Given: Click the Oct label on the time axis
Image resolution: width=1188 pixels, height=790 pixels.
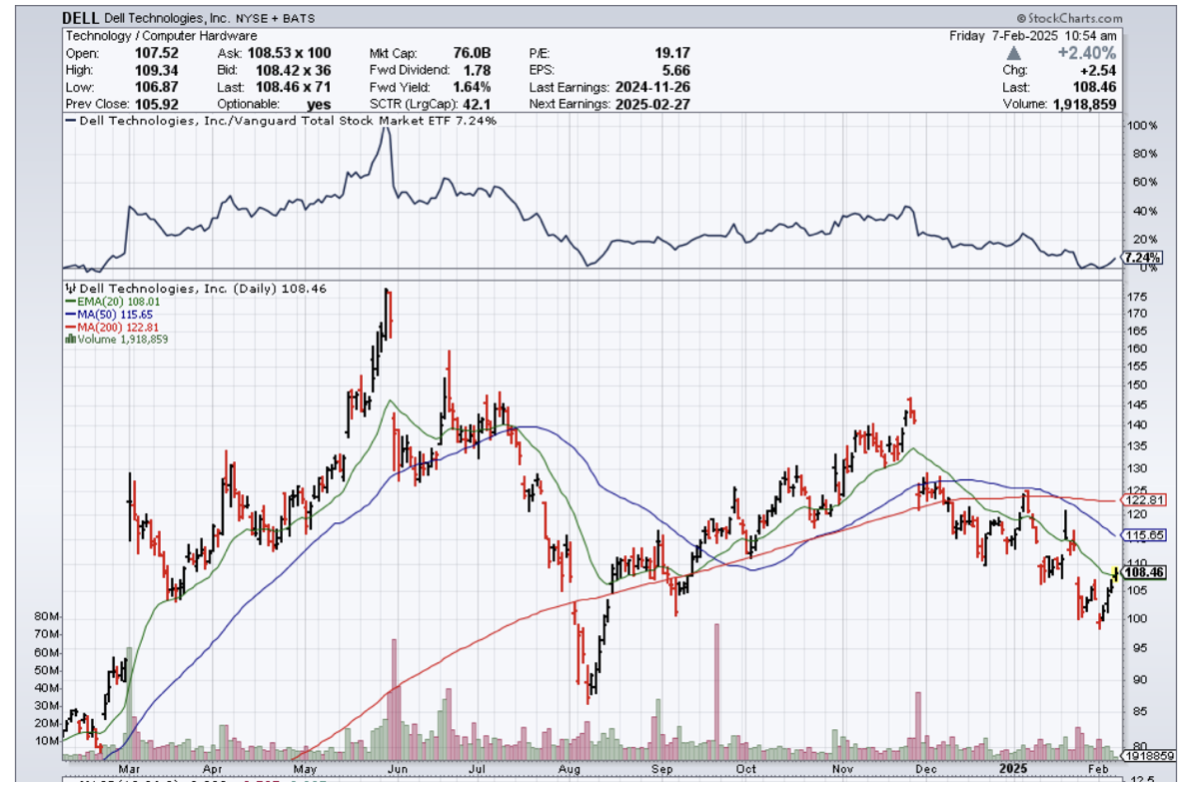Looking at the screenshot, I should point(745,769).
